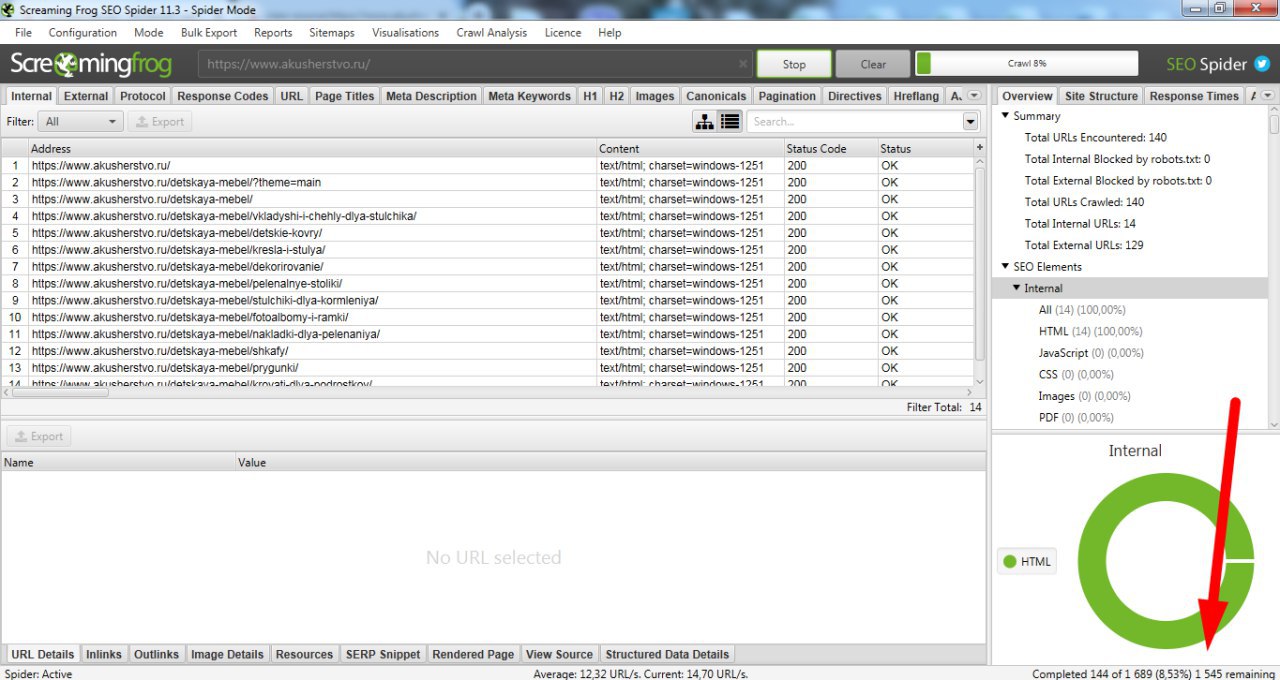Collapse the SEO Elements section
The image size is (1280, 680).
(1006, 267)
